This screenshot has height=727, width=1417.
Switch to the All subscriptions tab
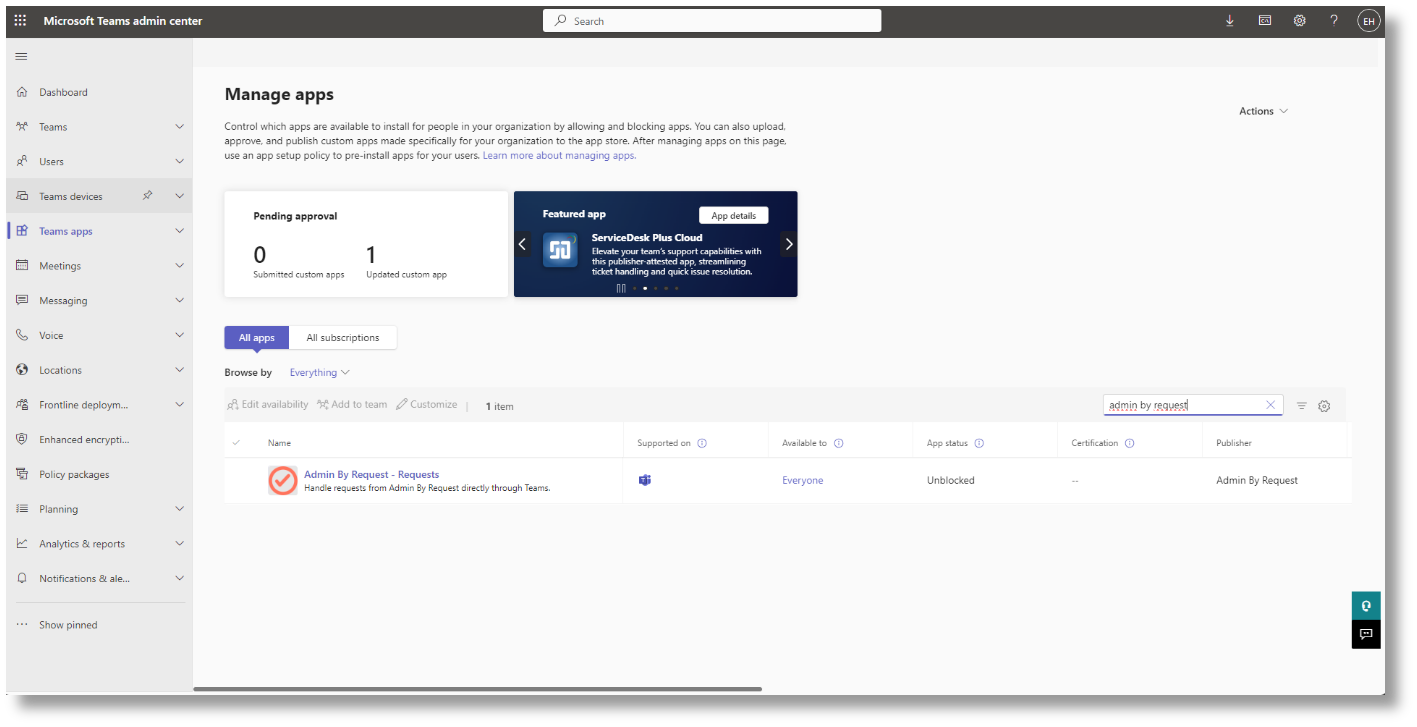coord(343,338)
